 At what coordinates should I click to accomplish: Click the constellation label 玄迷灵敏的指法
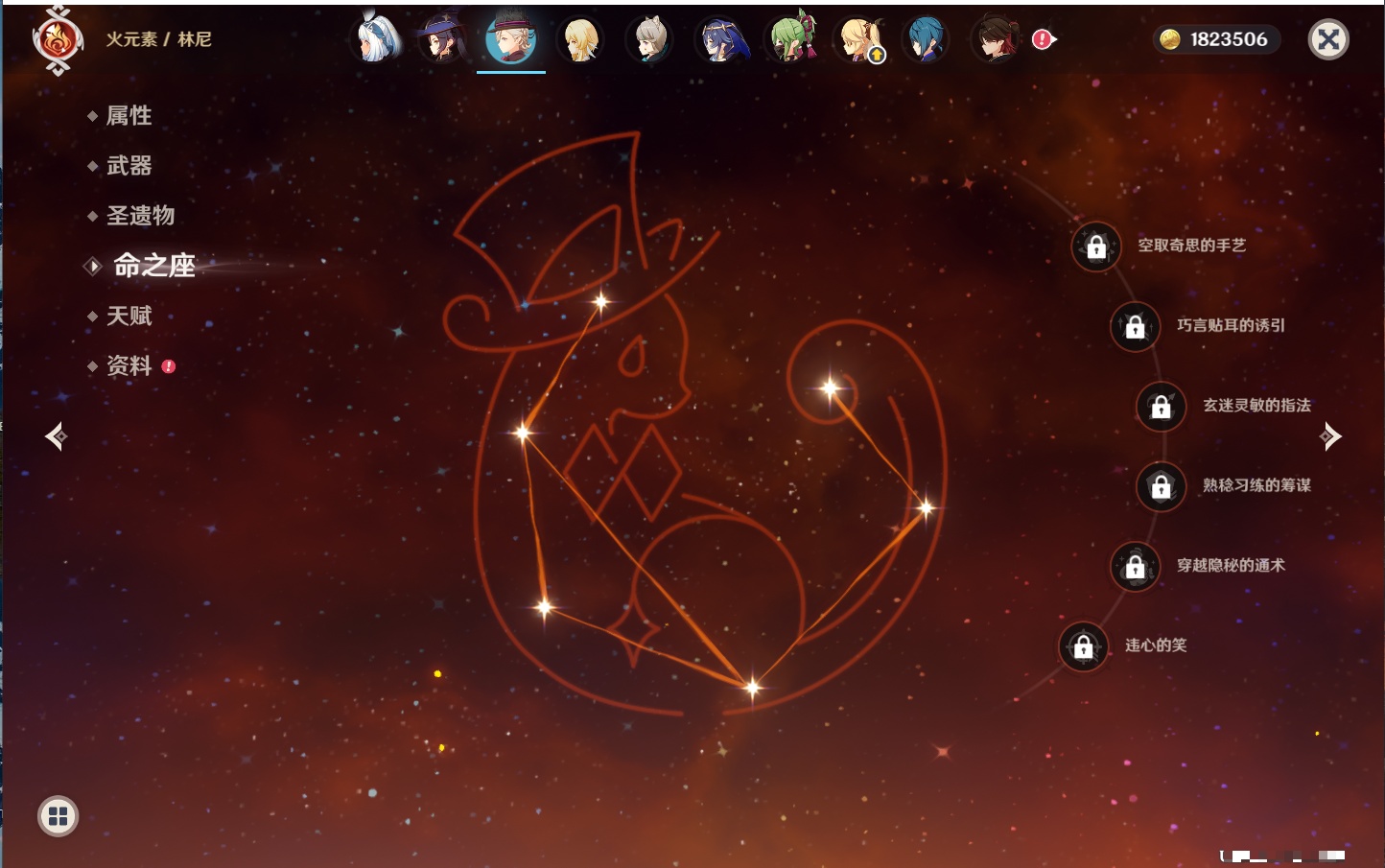pyautogui.click(x=1256, y=405)
